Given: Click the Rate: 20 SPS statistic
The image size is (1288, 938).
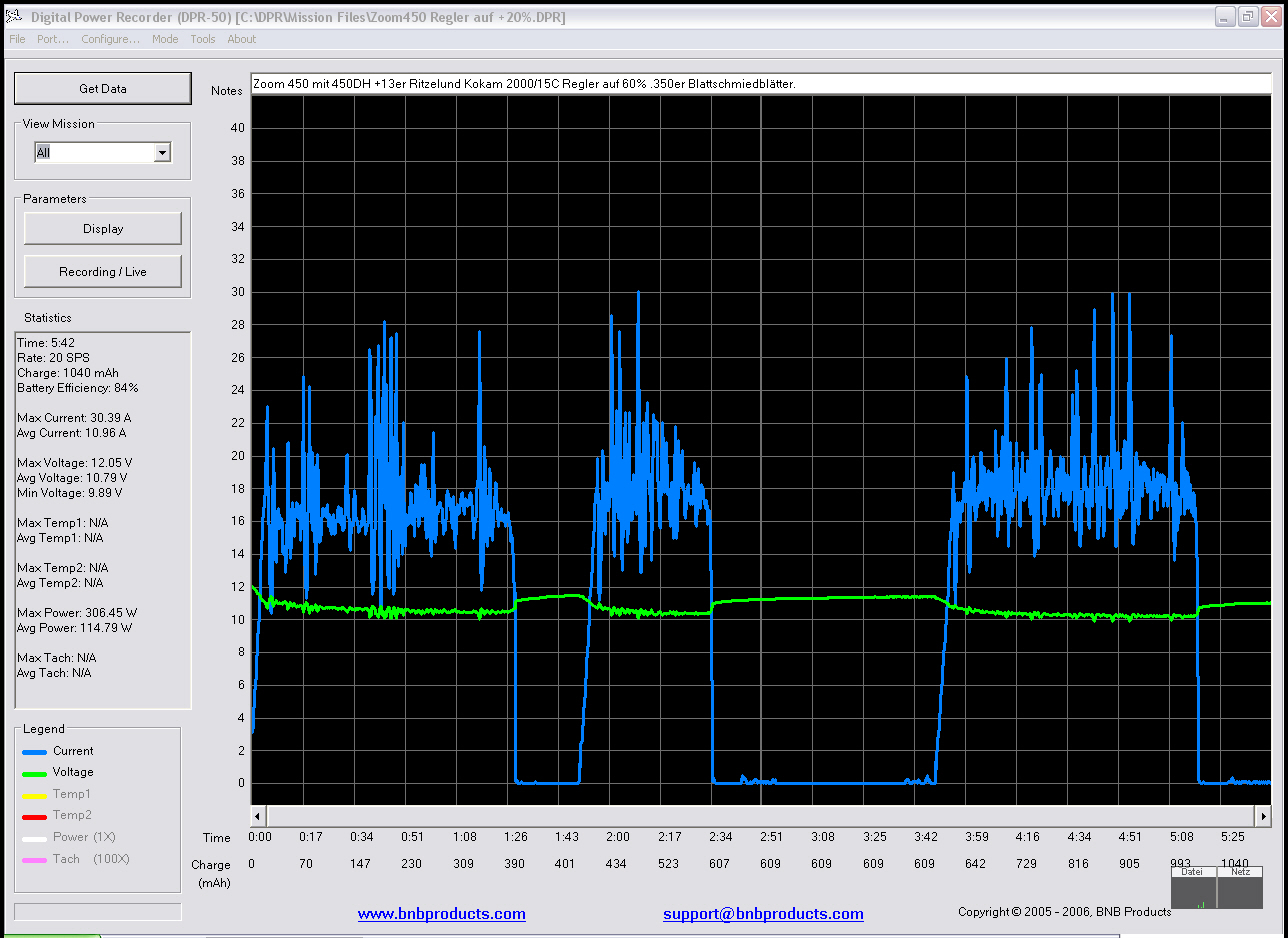Looking at the screenshot, I should coord(53,358).
